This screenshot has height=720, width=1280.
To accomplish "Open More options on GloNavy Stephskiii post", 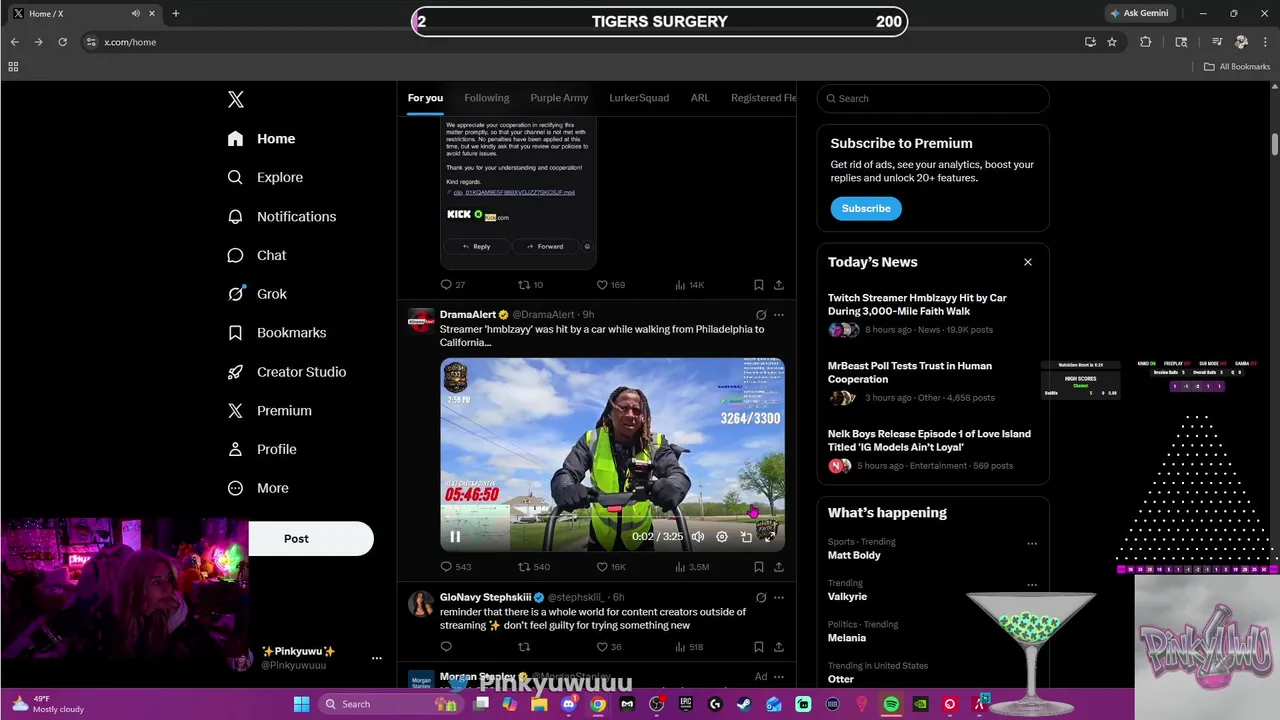I will point(779,598).
